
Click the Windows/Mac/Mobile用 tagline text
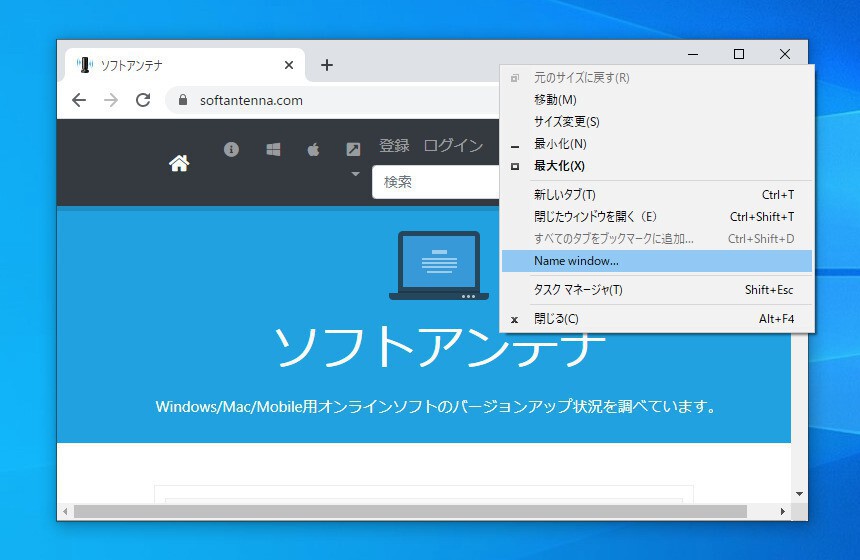pos(435,406)
